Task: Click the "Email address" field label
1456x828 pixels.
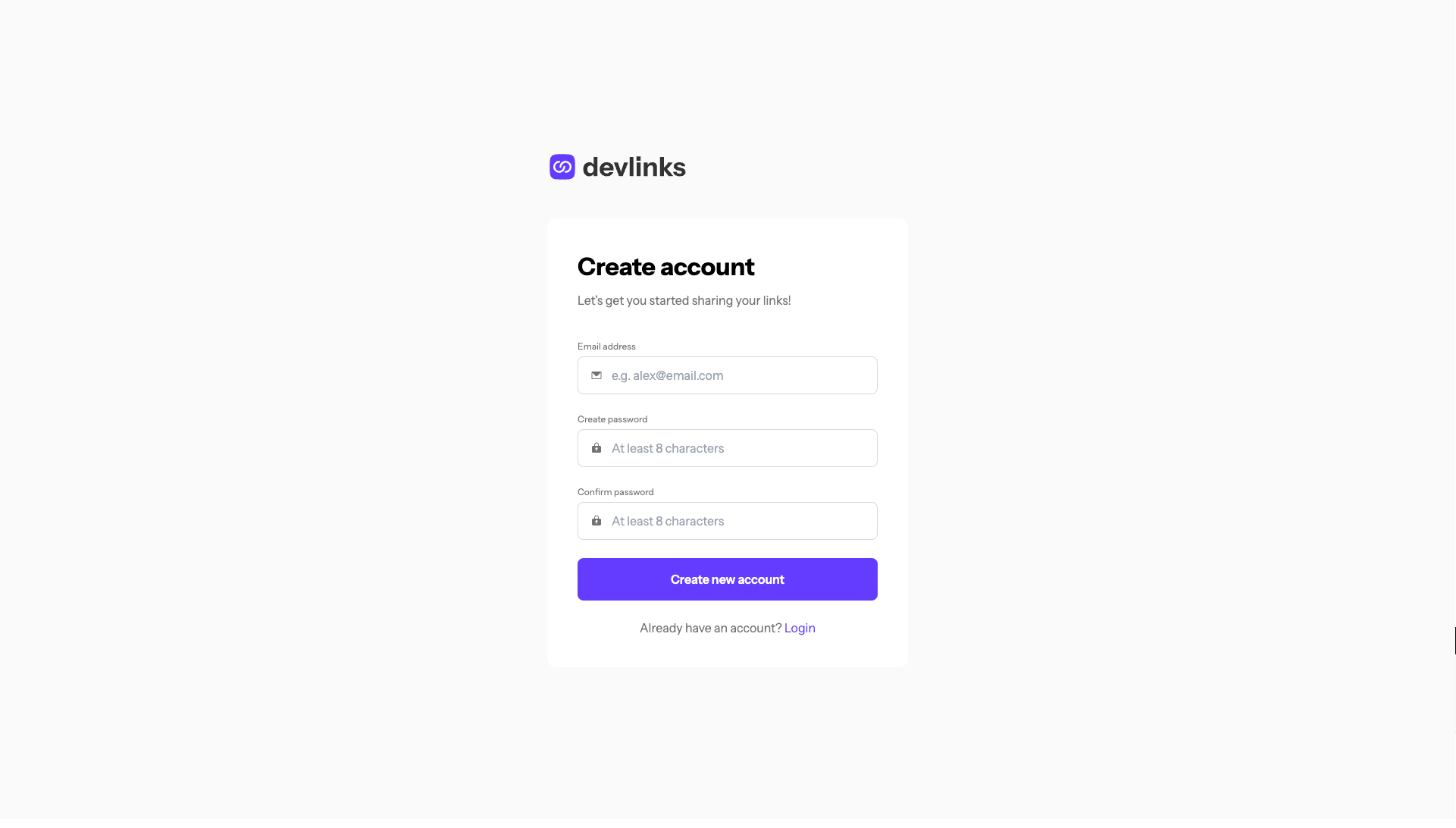Action: click(606, 347)
